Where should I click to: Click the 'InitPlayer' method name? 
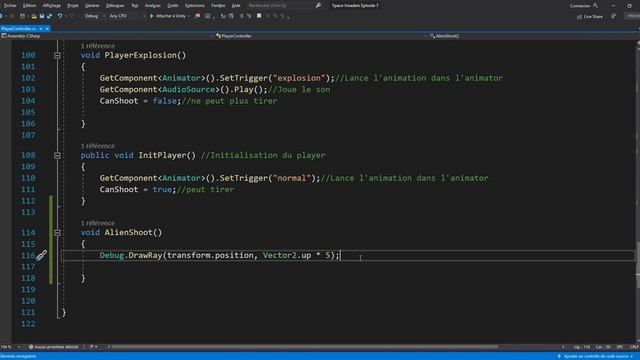tap(162, 155)
